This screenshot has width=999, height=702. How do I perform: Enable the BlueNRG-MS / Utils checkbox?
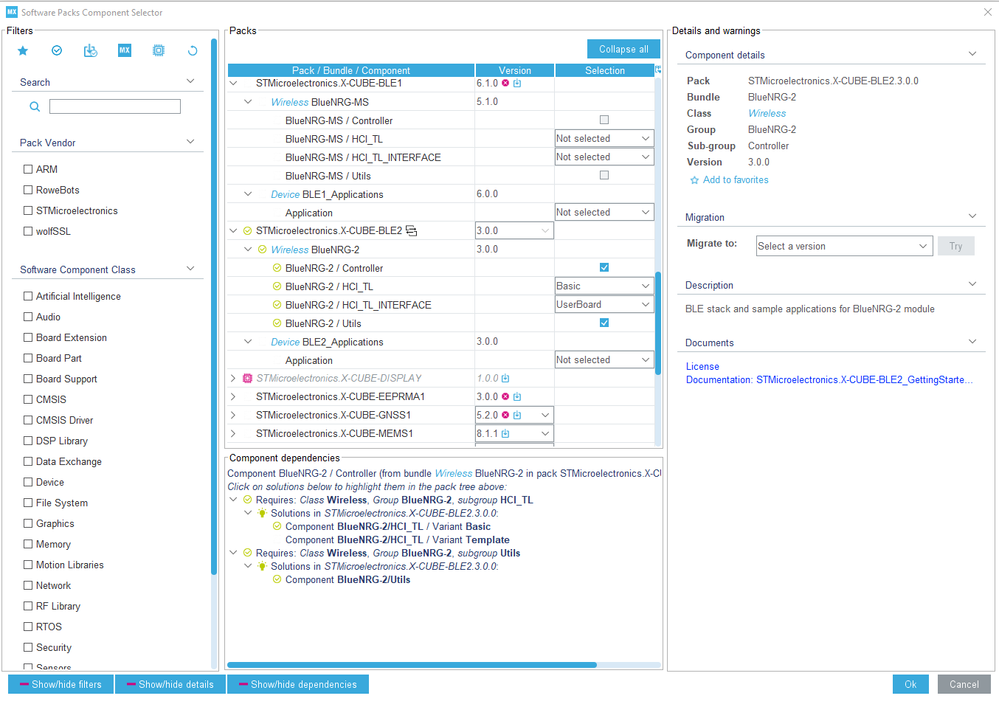pos(604,175)
